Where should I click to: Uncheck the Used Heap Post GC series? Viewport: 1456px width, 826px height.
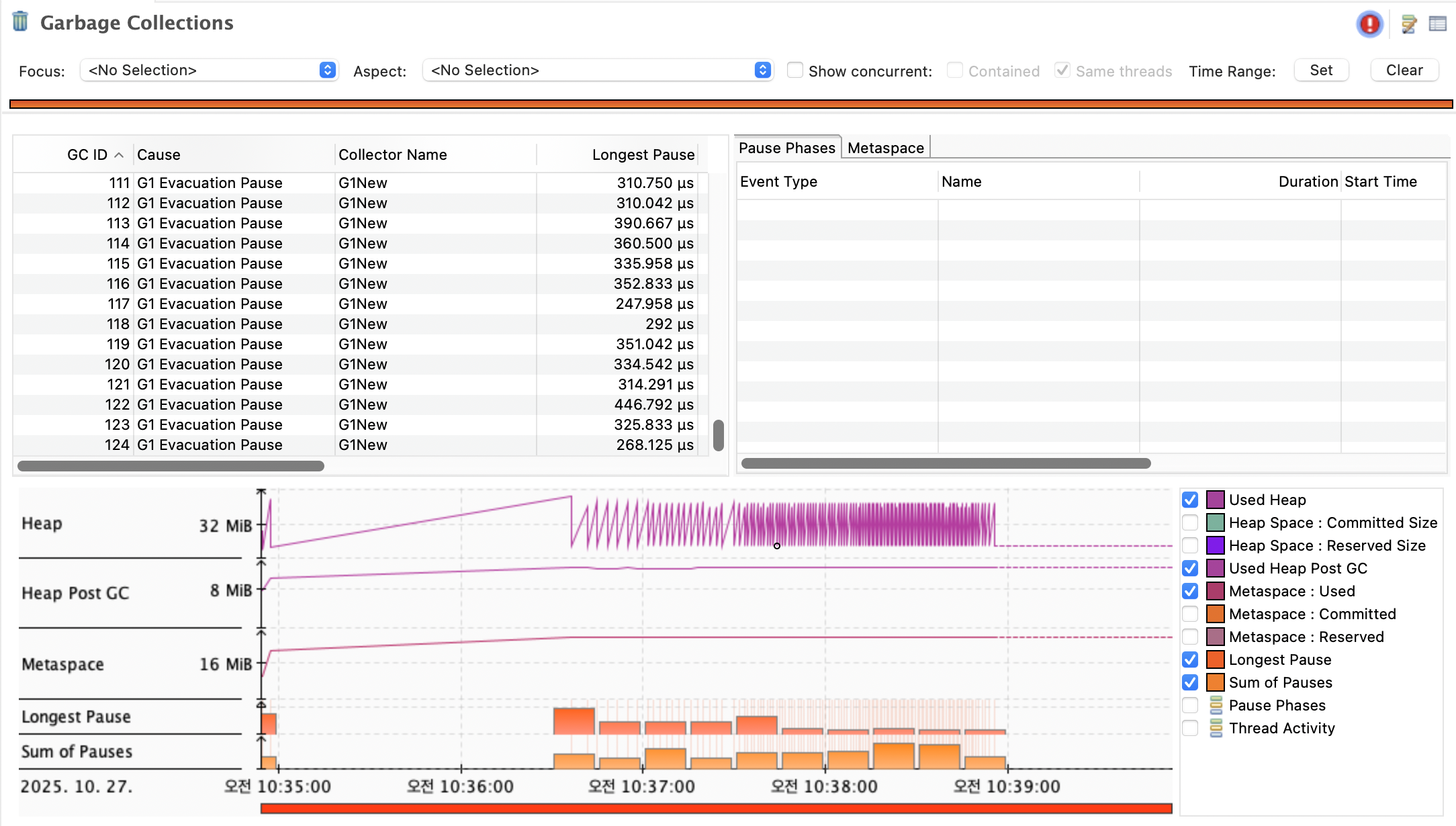tap(1190, 568)
